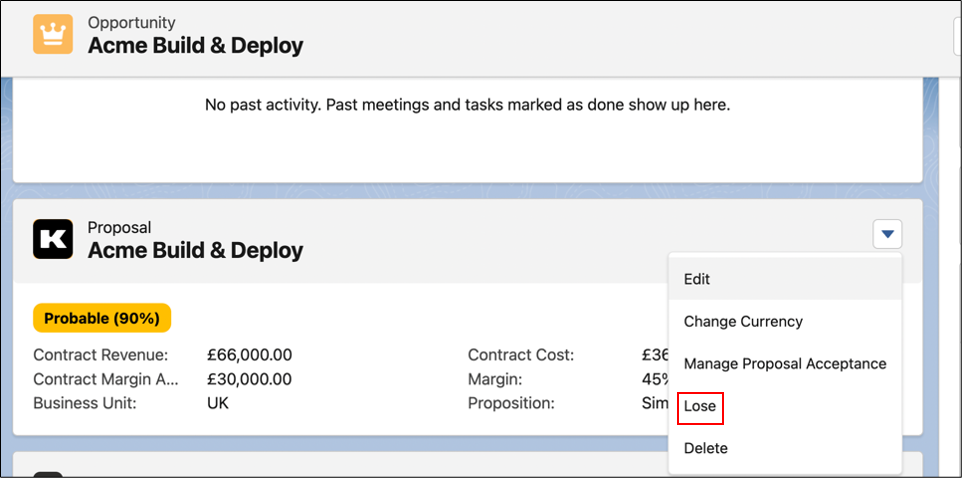Click the Opportunity crown icon

click(x=53, y=34)
